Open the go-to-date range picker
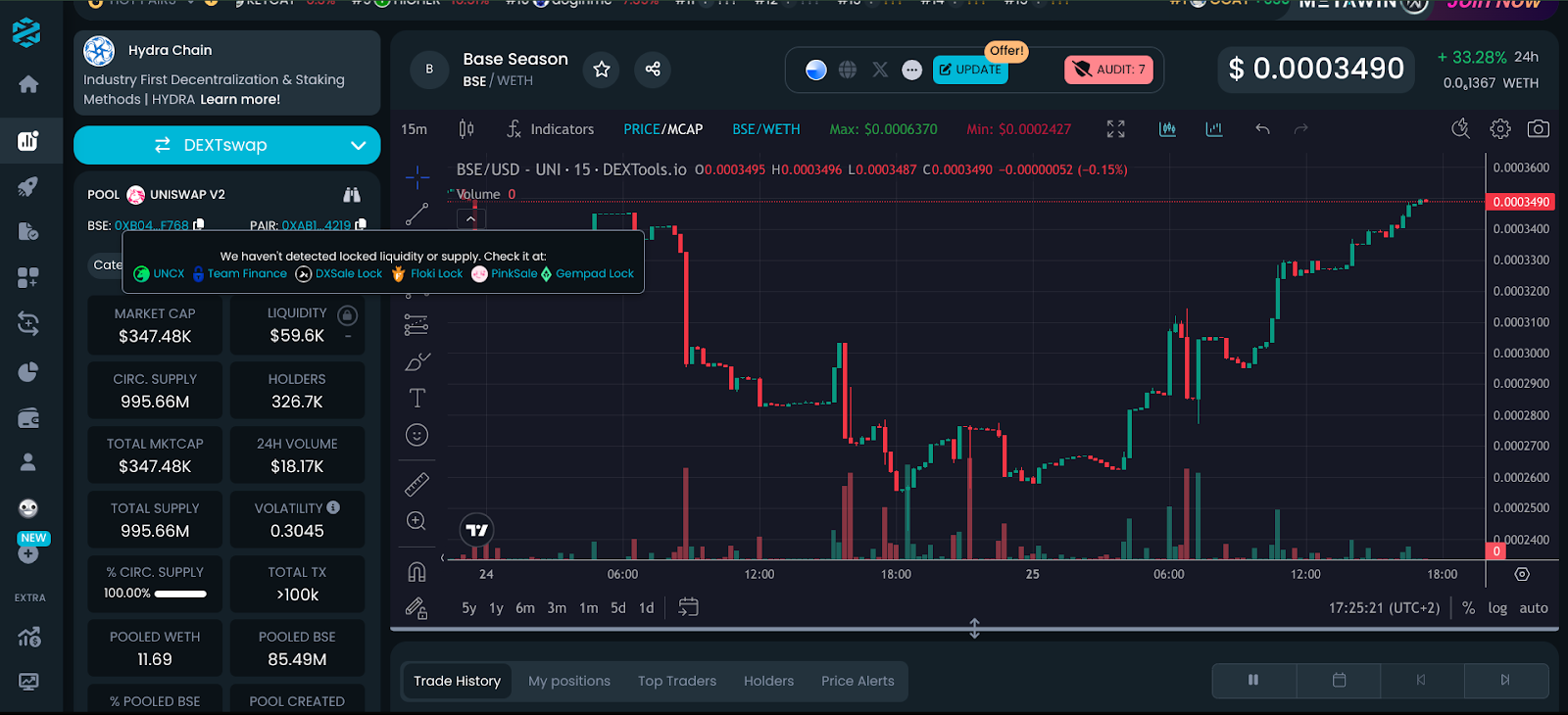Image resolution: width=1568 pixels, height=715 pixels. click(688, 607)
